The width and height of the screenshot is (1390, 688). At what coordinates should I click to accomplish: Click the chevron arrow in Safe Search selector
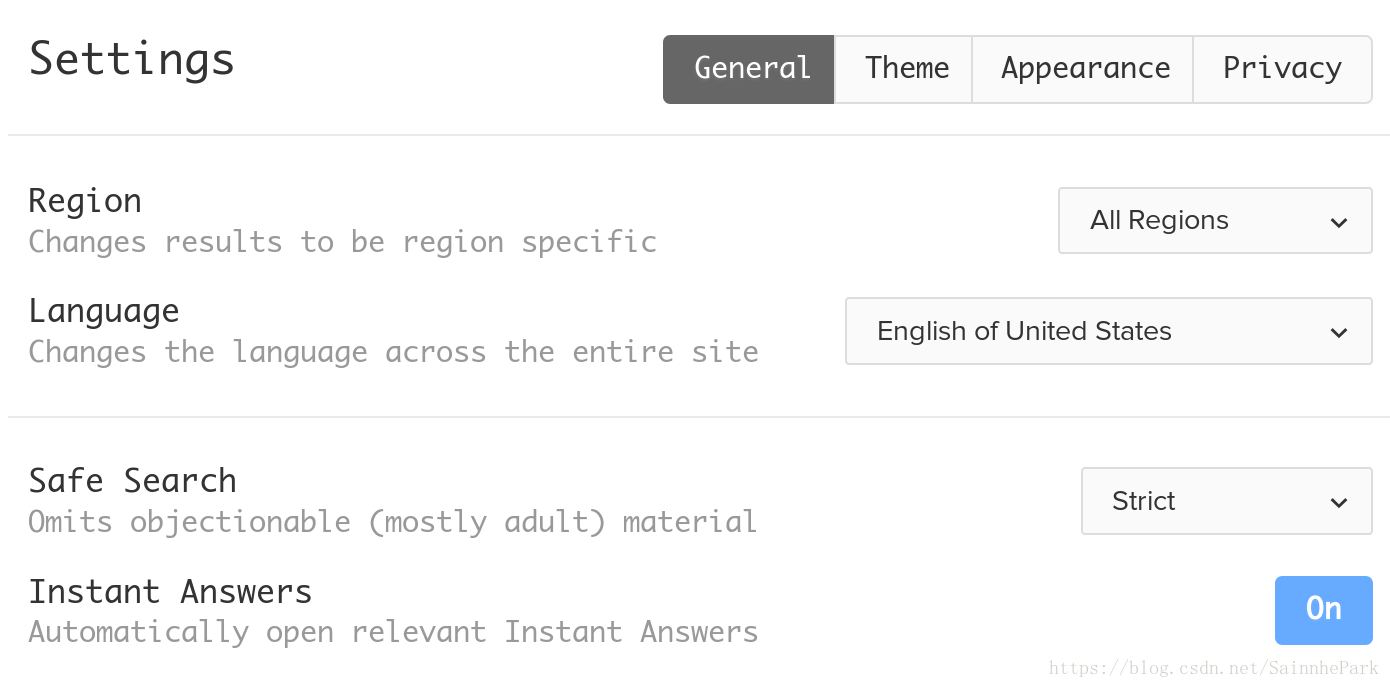coord(1339,502)
